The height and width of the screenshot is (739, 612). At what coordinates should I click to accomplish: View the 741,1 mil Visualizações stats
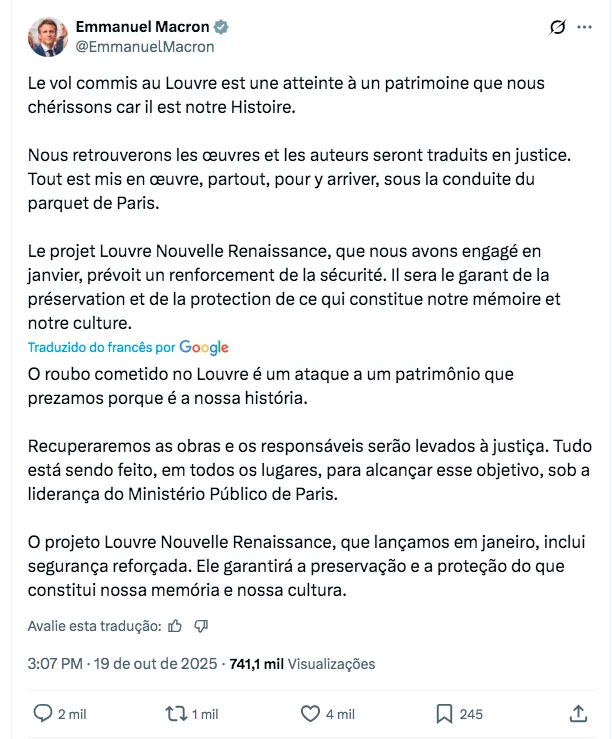point(302,663)
